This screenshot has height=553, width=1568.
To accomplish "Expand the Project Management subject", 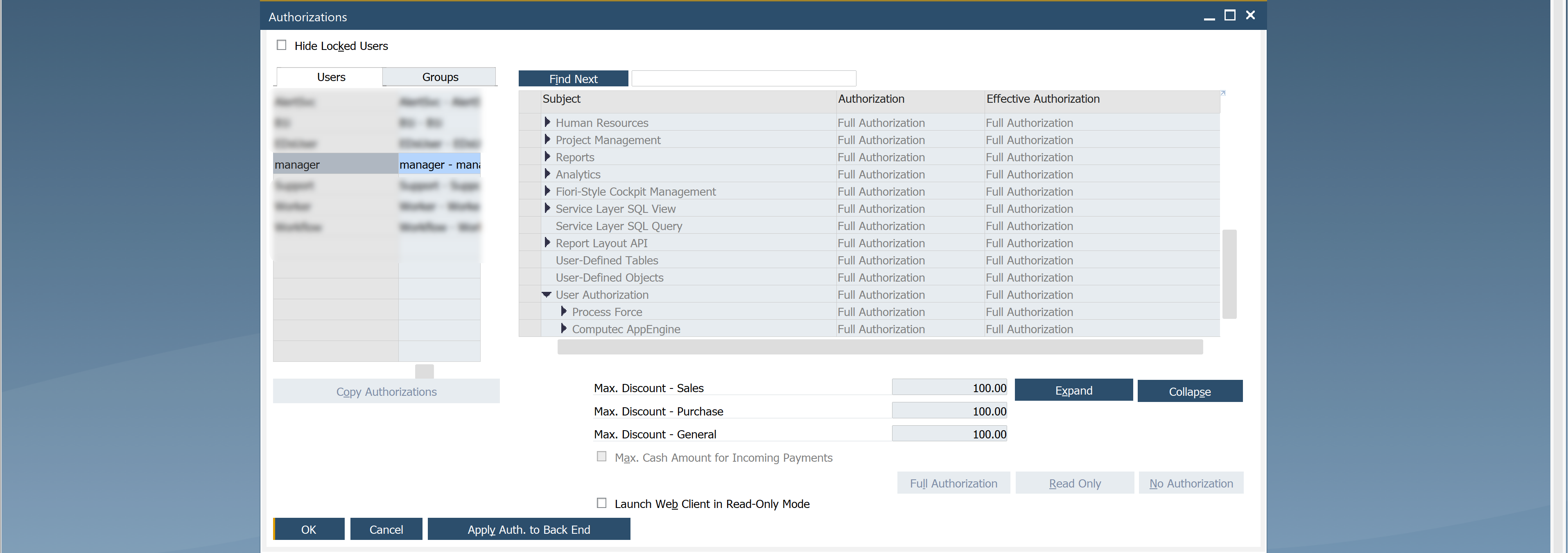I will [x=547, y=139].
